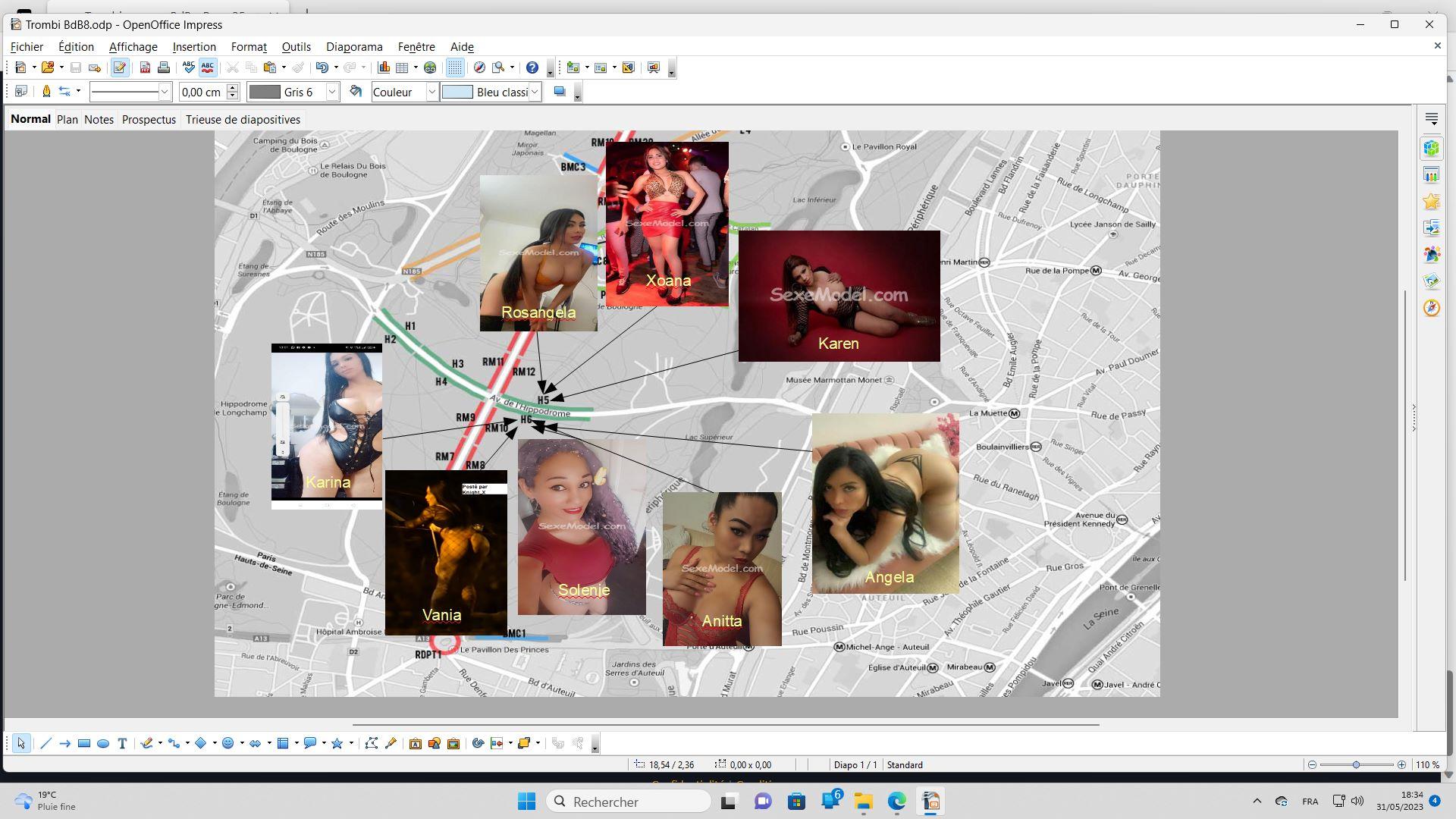Toggle the Display Grid button
Viewport: 1456px width, 819px height.
point(454,67)
